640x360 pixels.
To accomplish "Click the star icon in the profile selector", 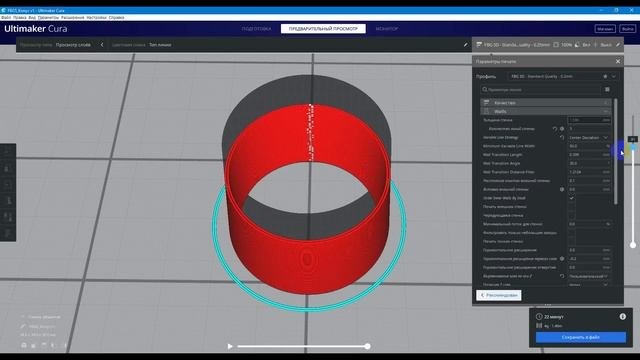I will (x=605, y=76).
